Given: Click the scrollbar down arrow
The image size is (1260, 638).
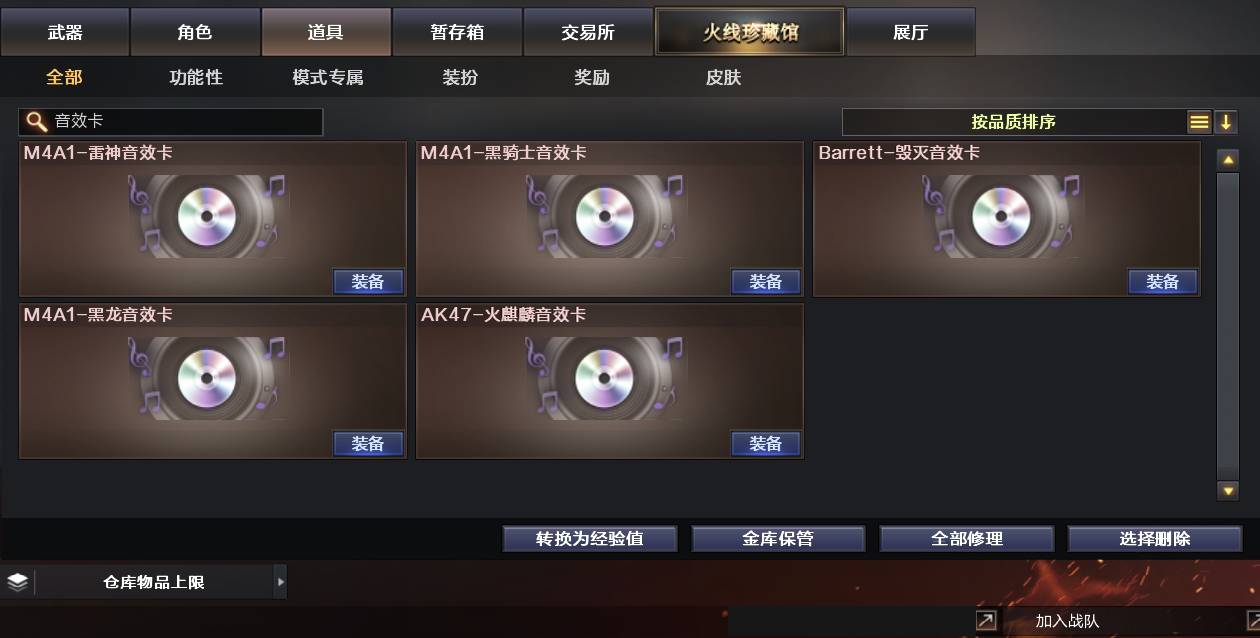Looking at the screenshot, I should pyautogui.click(x=1228, y=490).
